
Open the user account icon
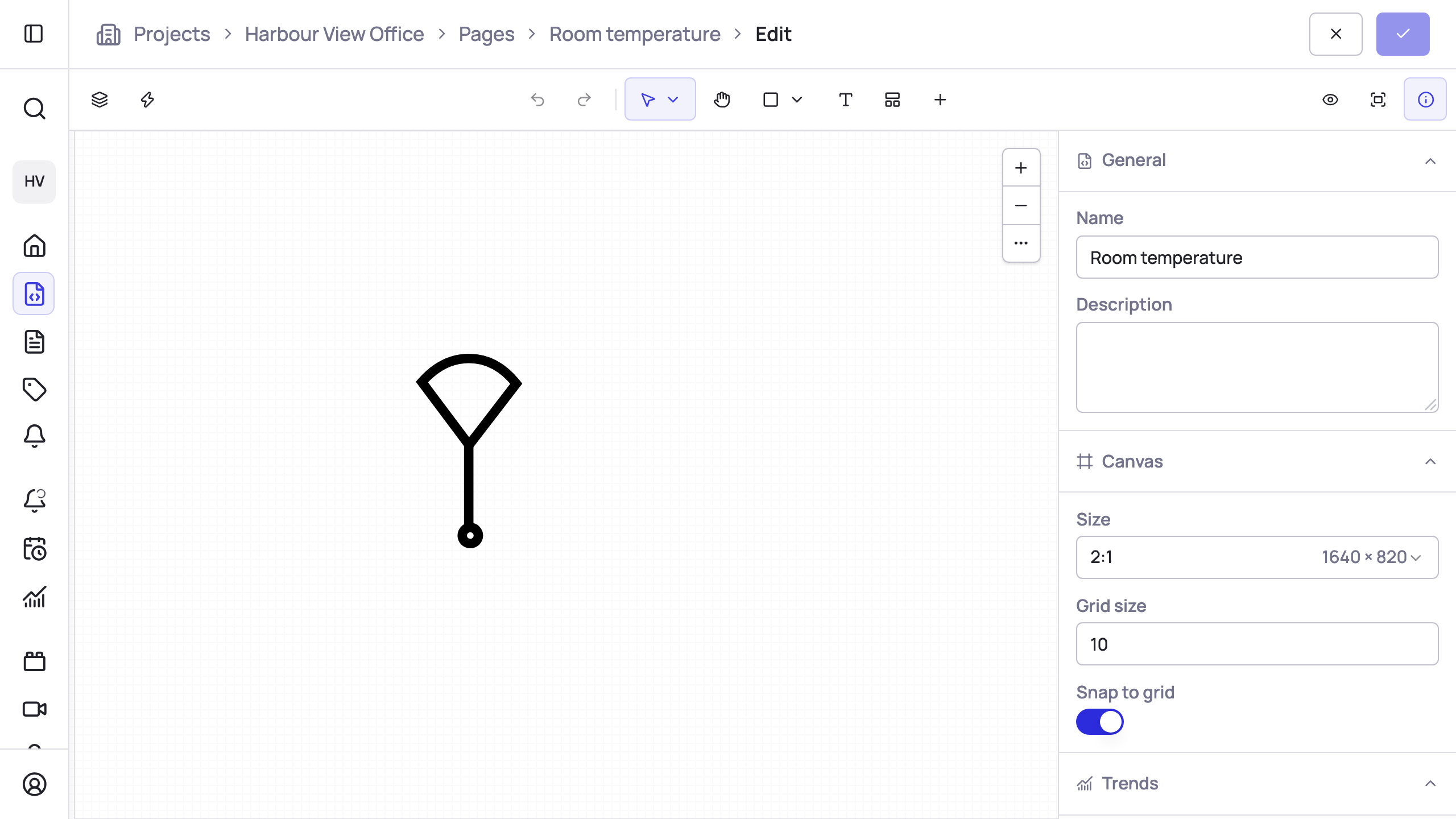(34, 784)
